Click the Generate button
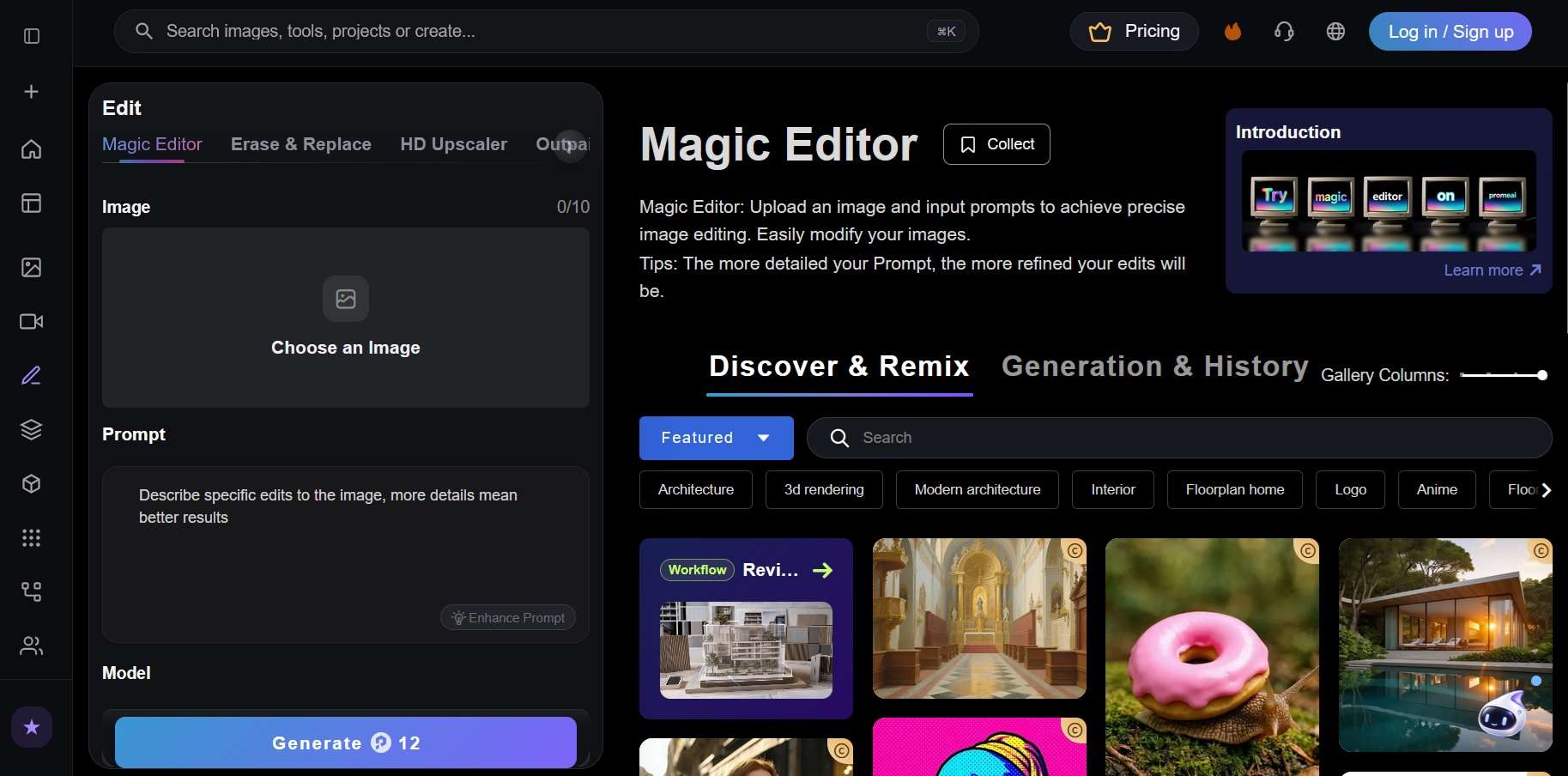 coord(346,743)
